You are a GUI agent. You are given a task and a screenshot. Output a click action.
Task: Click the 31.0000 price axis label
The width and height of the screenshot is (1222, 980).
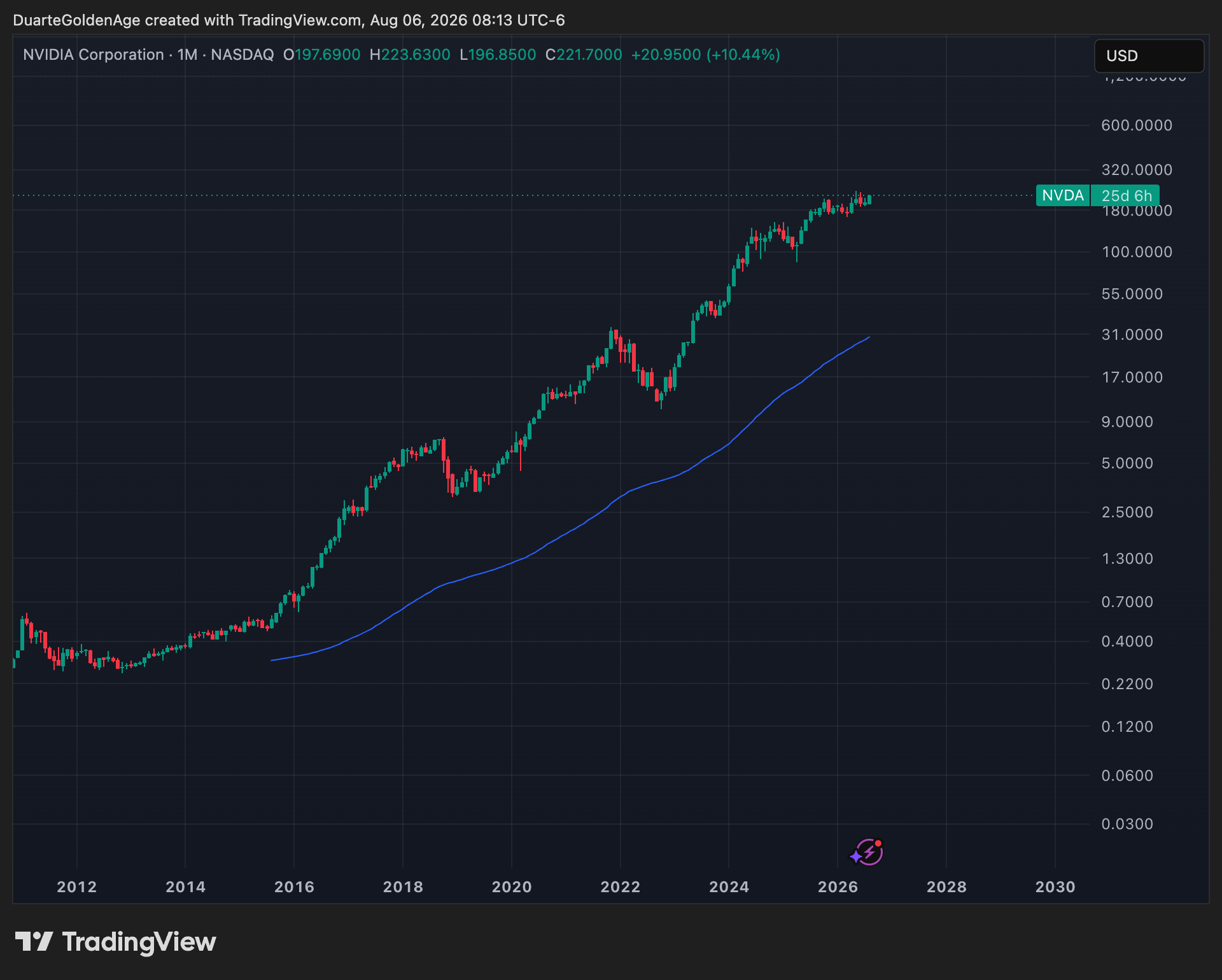tap(1132, 335)
